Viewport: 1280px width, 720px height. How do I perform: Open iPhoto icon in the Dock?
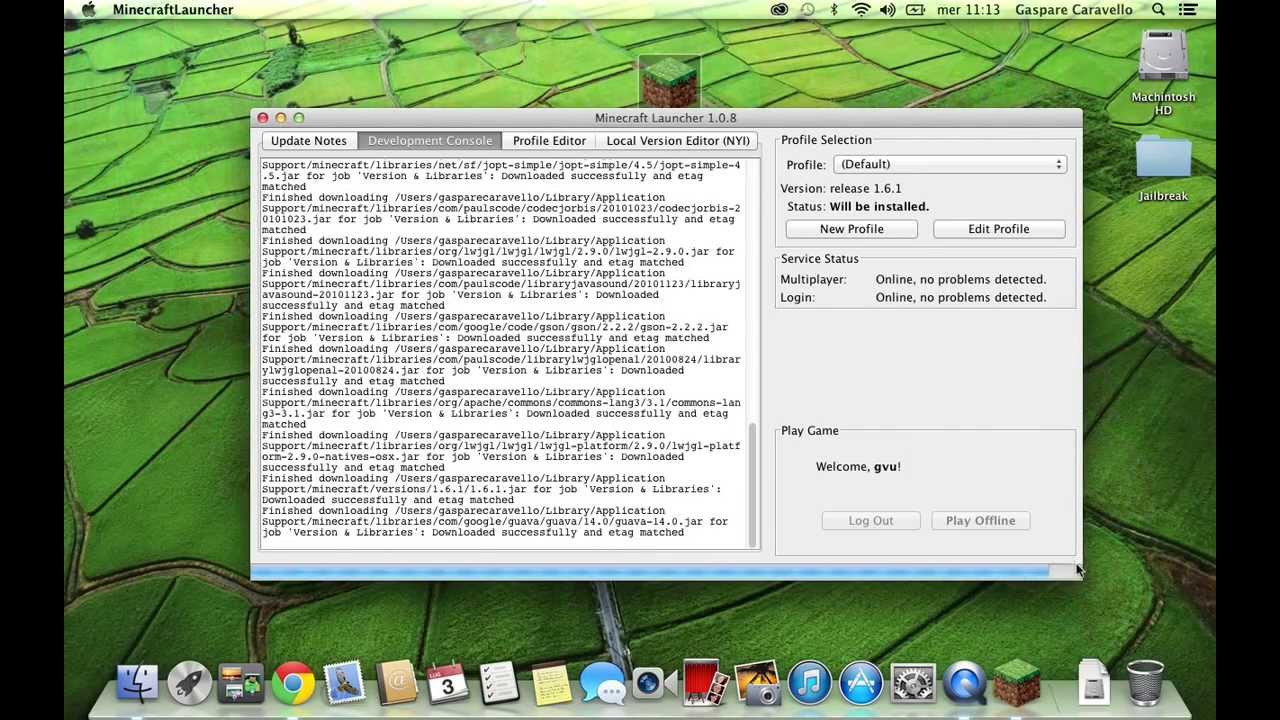(758, 683)
